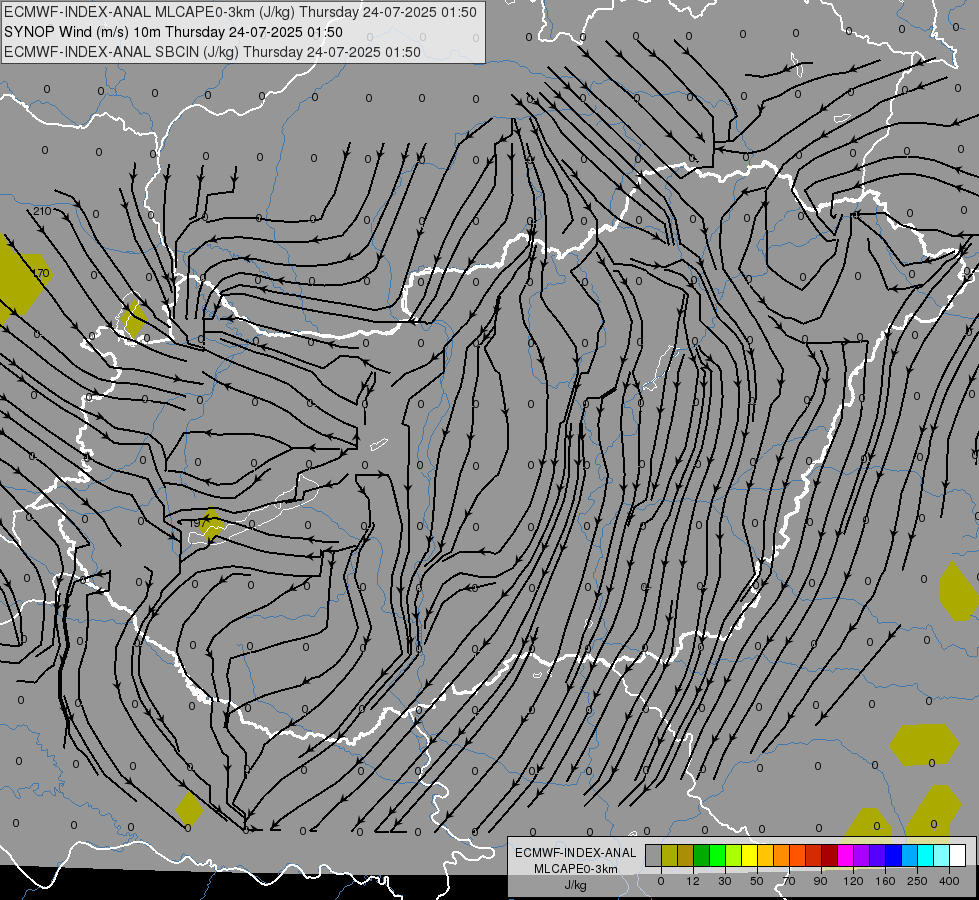979x900 pixels.
Task: Click the legend value 400
Action: tap(949, 881)
